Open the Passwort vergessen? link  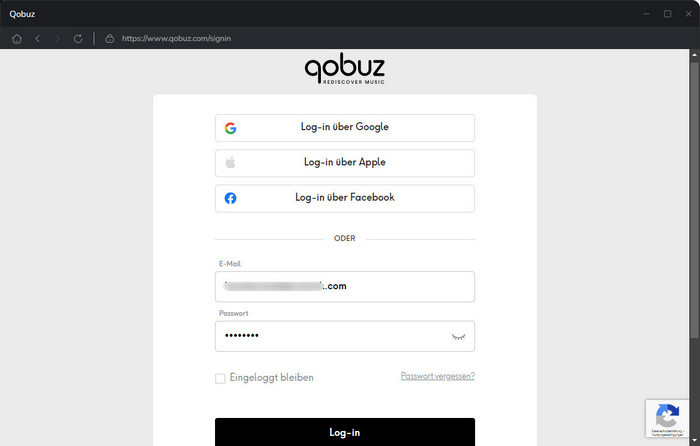coord(438,376)
